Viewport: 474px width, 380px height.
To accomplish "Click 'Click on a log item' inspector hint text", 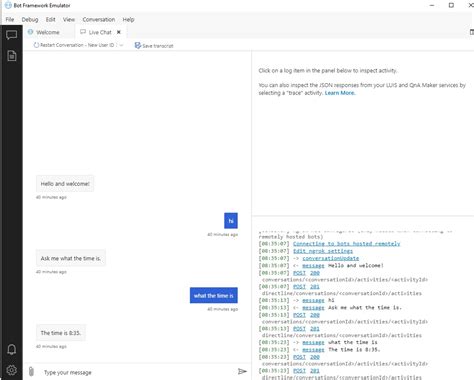I will [328, 71].
